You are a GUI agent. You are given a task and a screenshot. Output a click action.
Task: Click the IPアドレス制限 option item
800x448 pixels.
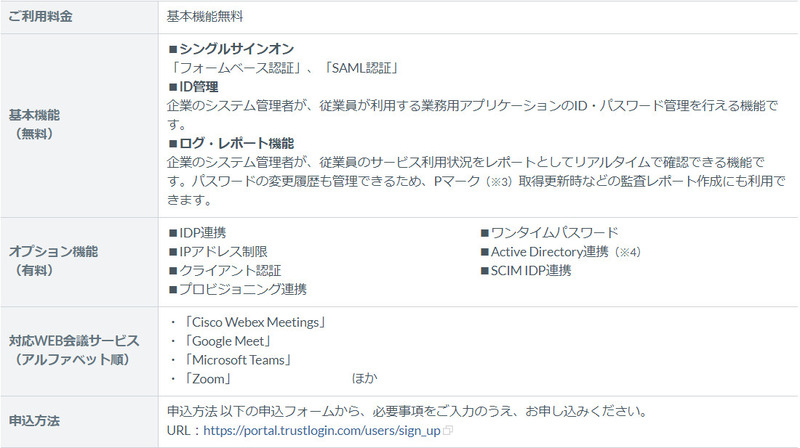(217, 252)
